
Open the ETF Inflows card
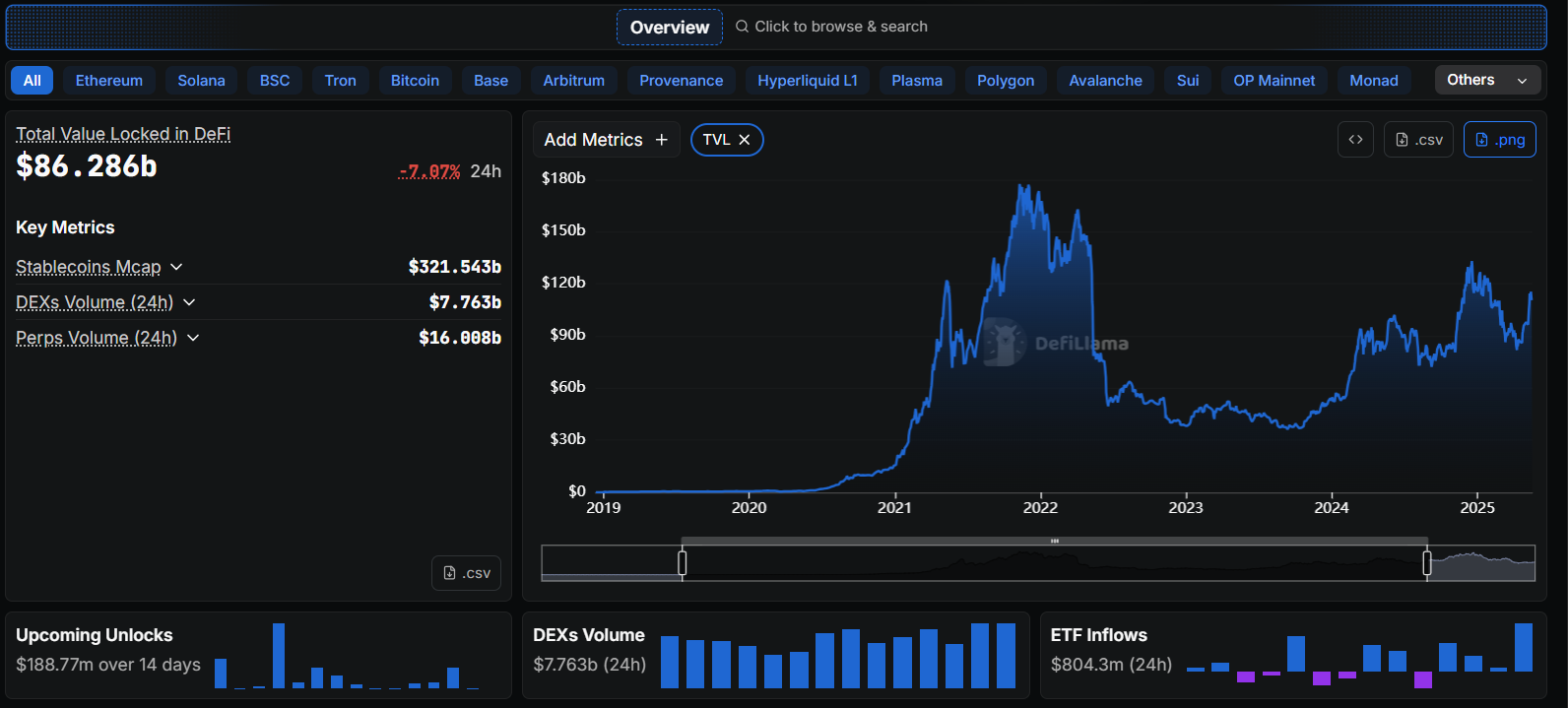[1293, 656]
